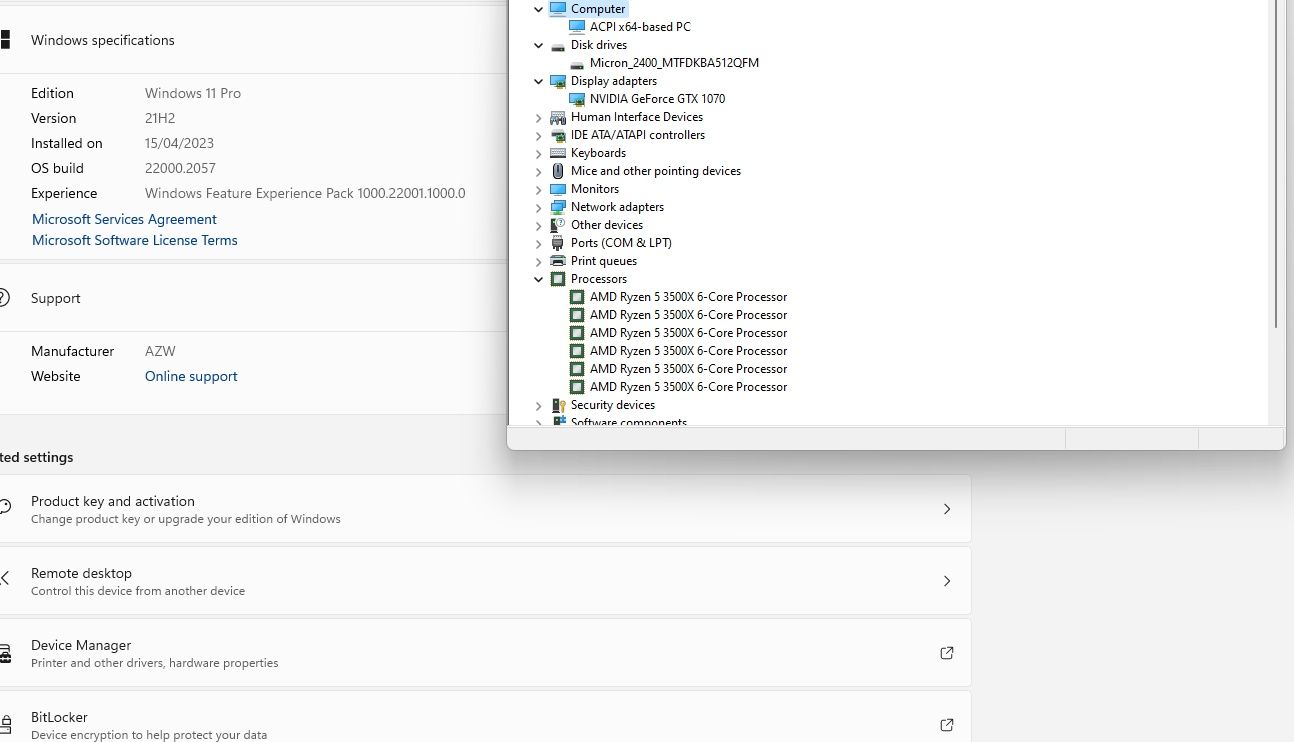Click the Security devices icon

558,405
